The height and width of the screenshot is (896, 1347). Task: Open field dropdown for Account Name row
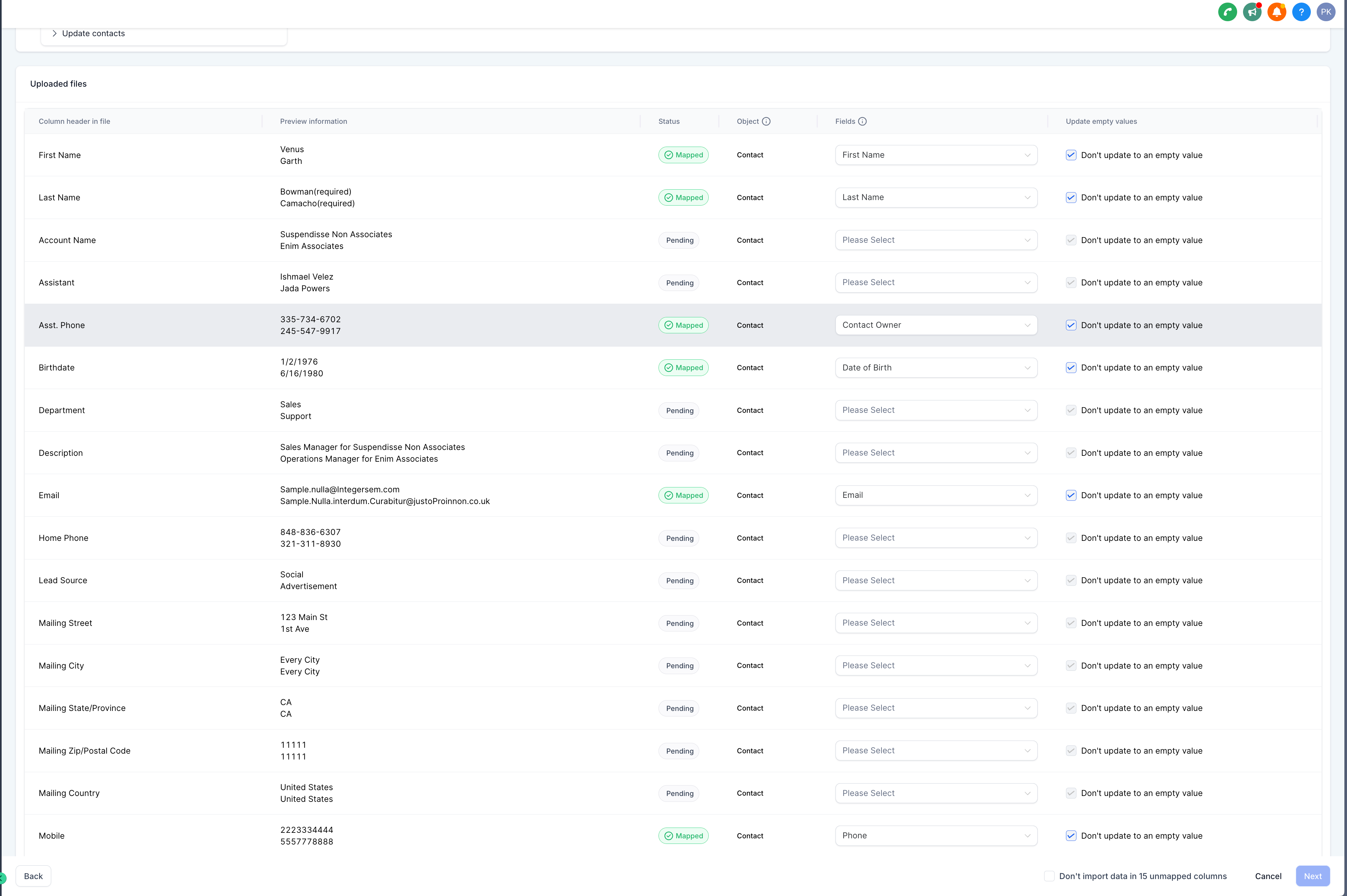[x=936, y=240]
